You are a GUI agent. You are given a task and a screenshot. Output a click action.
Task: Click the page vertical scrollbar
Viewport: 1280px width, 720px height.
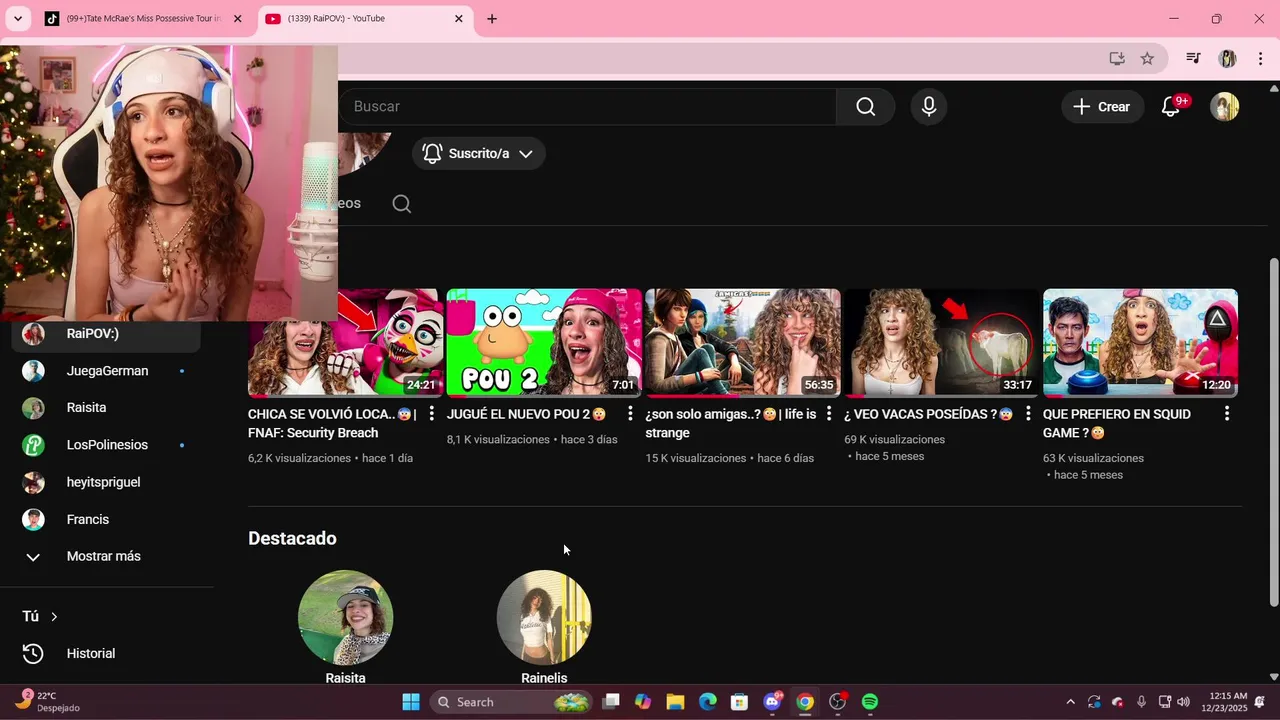point(1273,432)
